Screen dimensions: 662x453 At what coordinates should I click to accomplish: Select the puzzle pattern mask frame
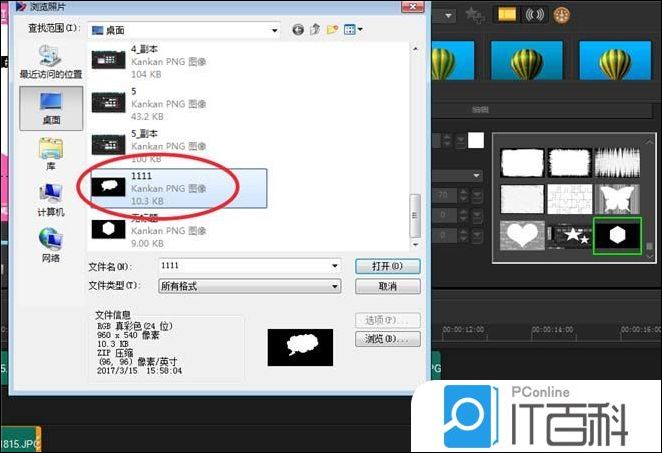570,199
